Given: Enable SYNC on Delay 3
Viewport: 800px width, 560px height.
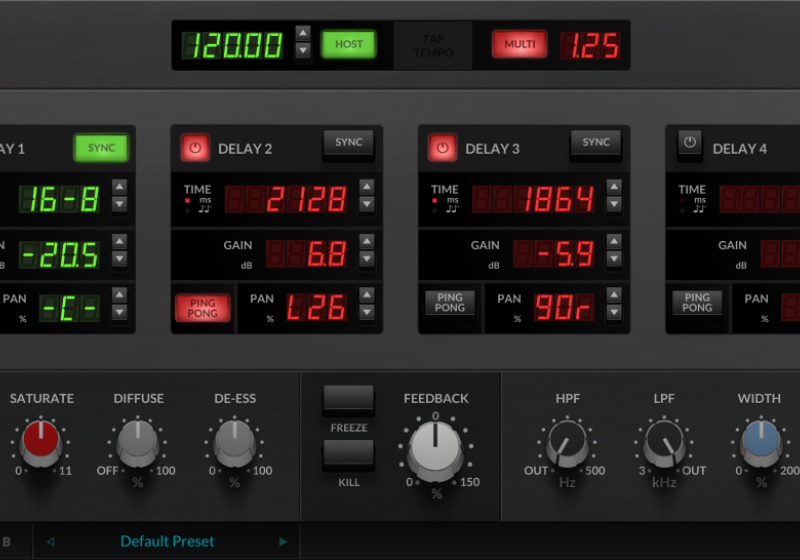Looking at the screenshot, I should click(596, 142).
